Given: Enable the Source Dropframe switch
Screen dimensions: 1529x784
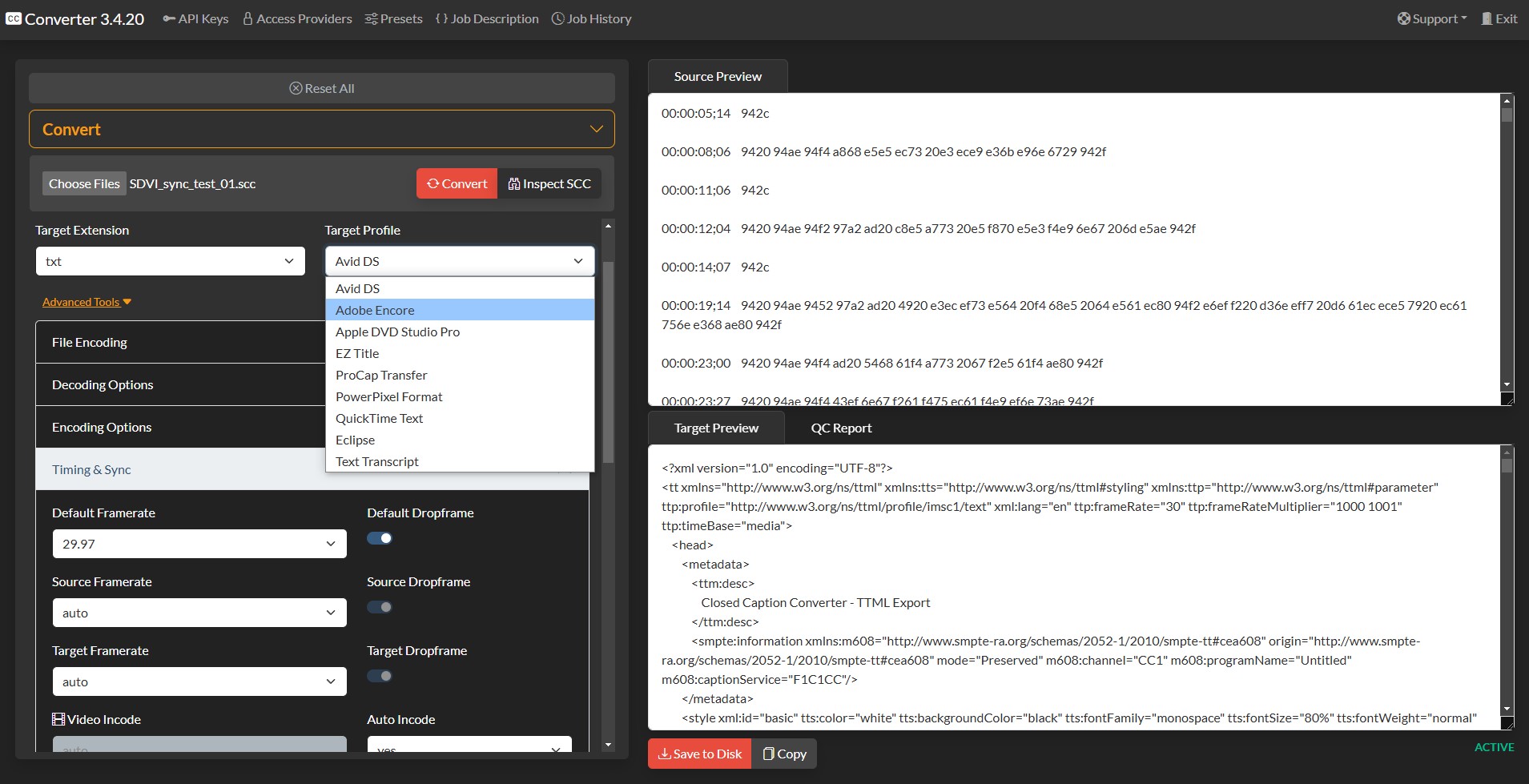Looking at the screenshot, I should click(x=380, y=606).
